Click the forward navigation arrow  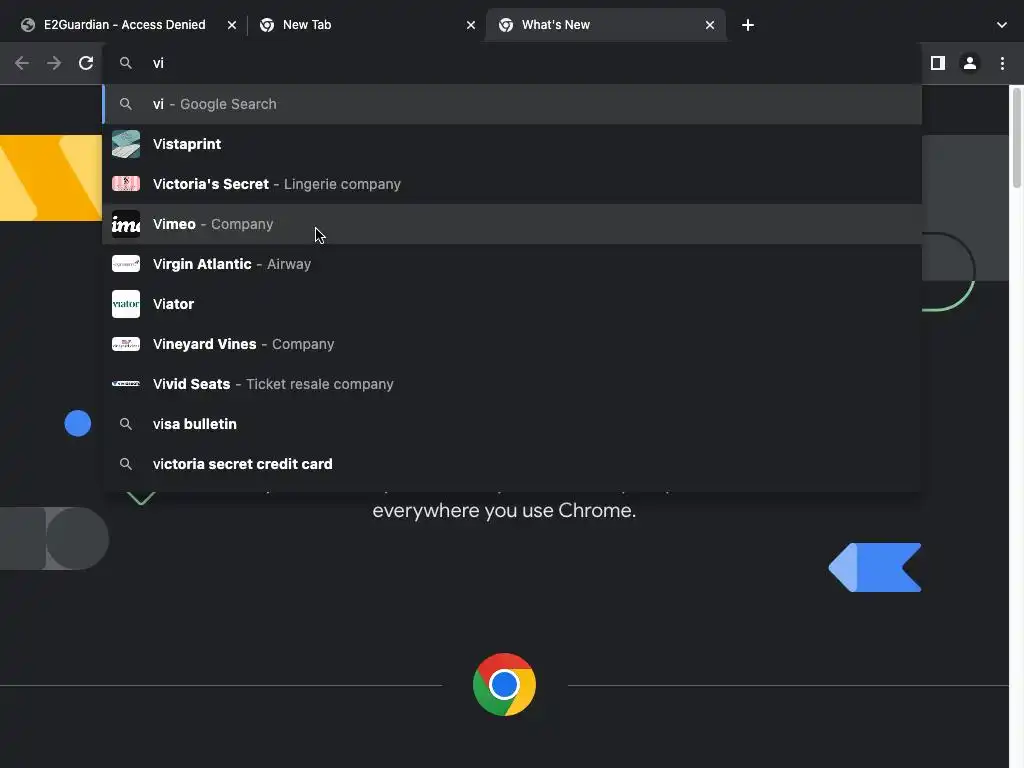pyautogui.click(x=54, y=63)
